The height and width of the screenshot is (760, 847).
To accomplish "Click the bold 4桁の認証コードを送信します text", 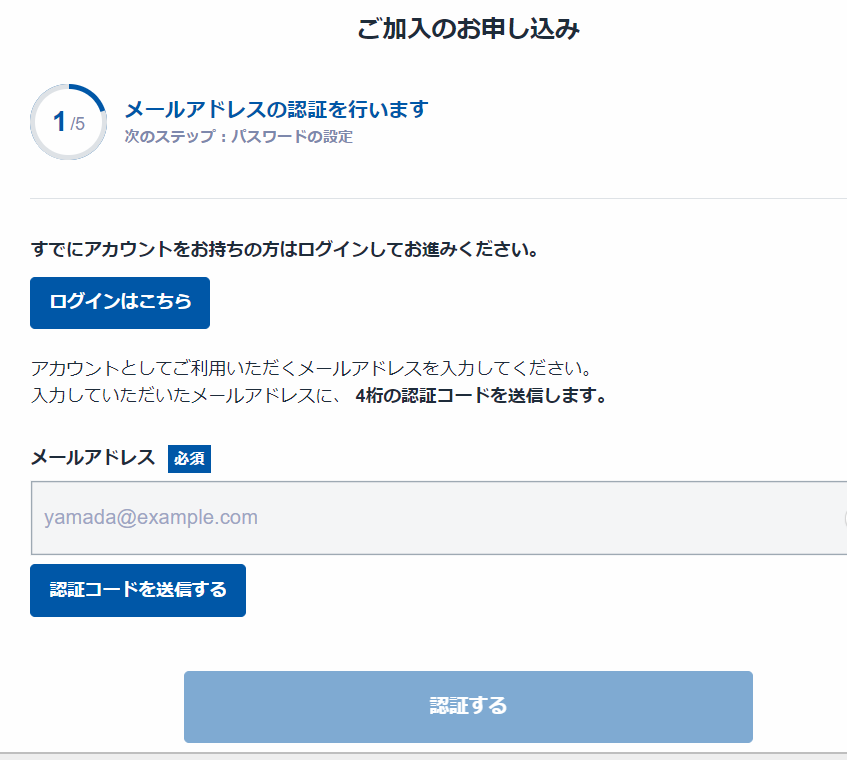I will (x=481, y=395).
